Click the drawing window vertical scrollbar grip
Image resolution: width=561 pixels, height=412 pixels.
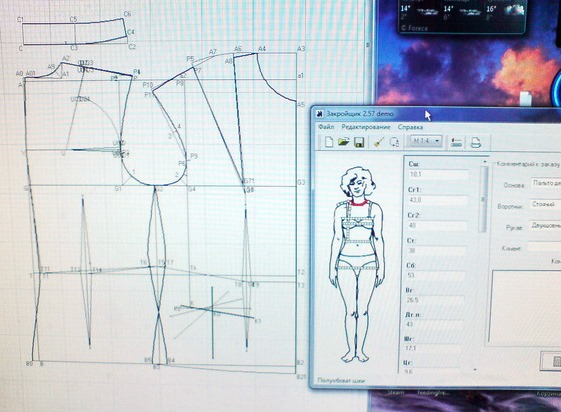click(x=367, y=45)
